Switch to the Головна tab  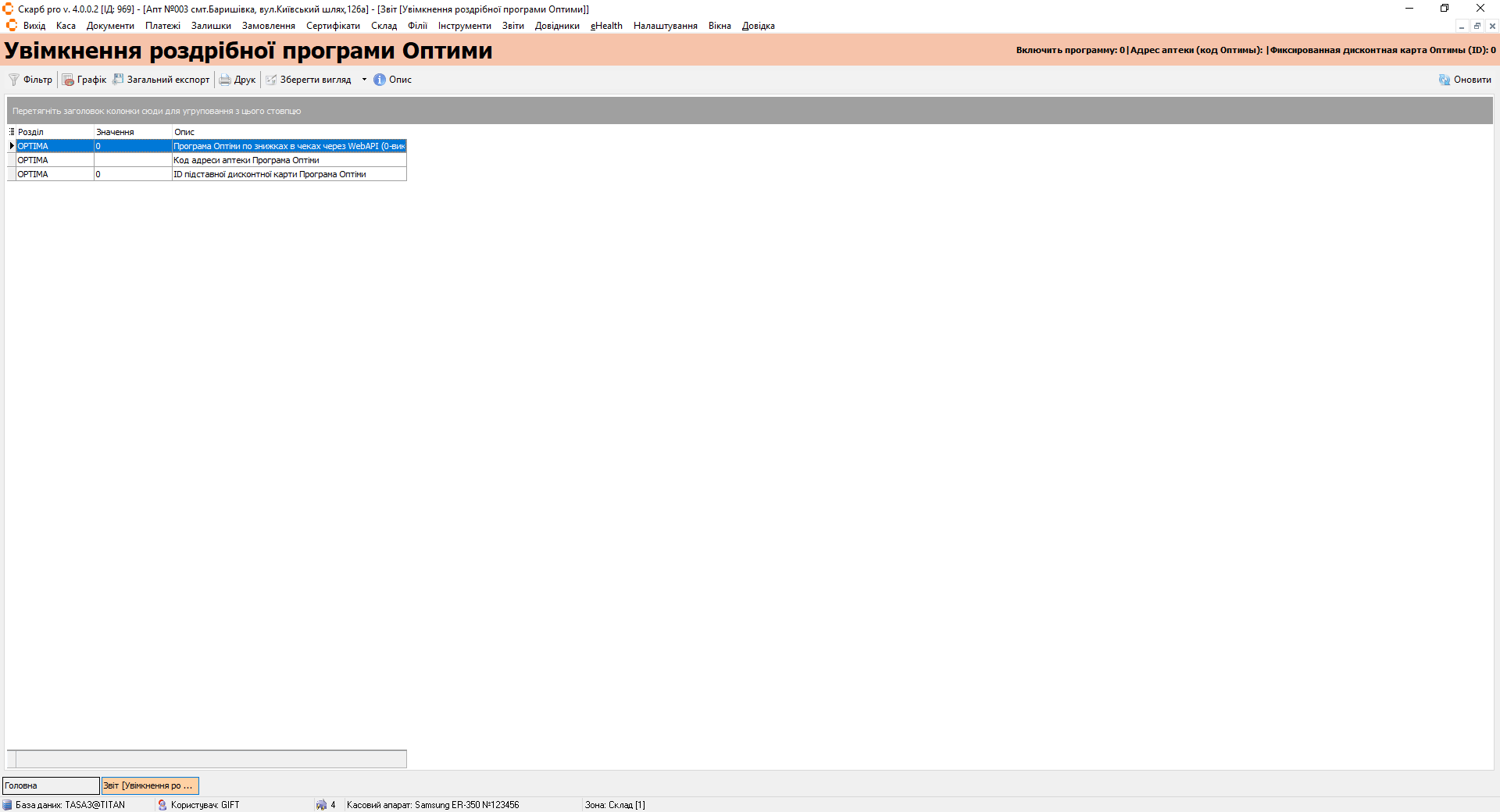(x=51, y=785)
